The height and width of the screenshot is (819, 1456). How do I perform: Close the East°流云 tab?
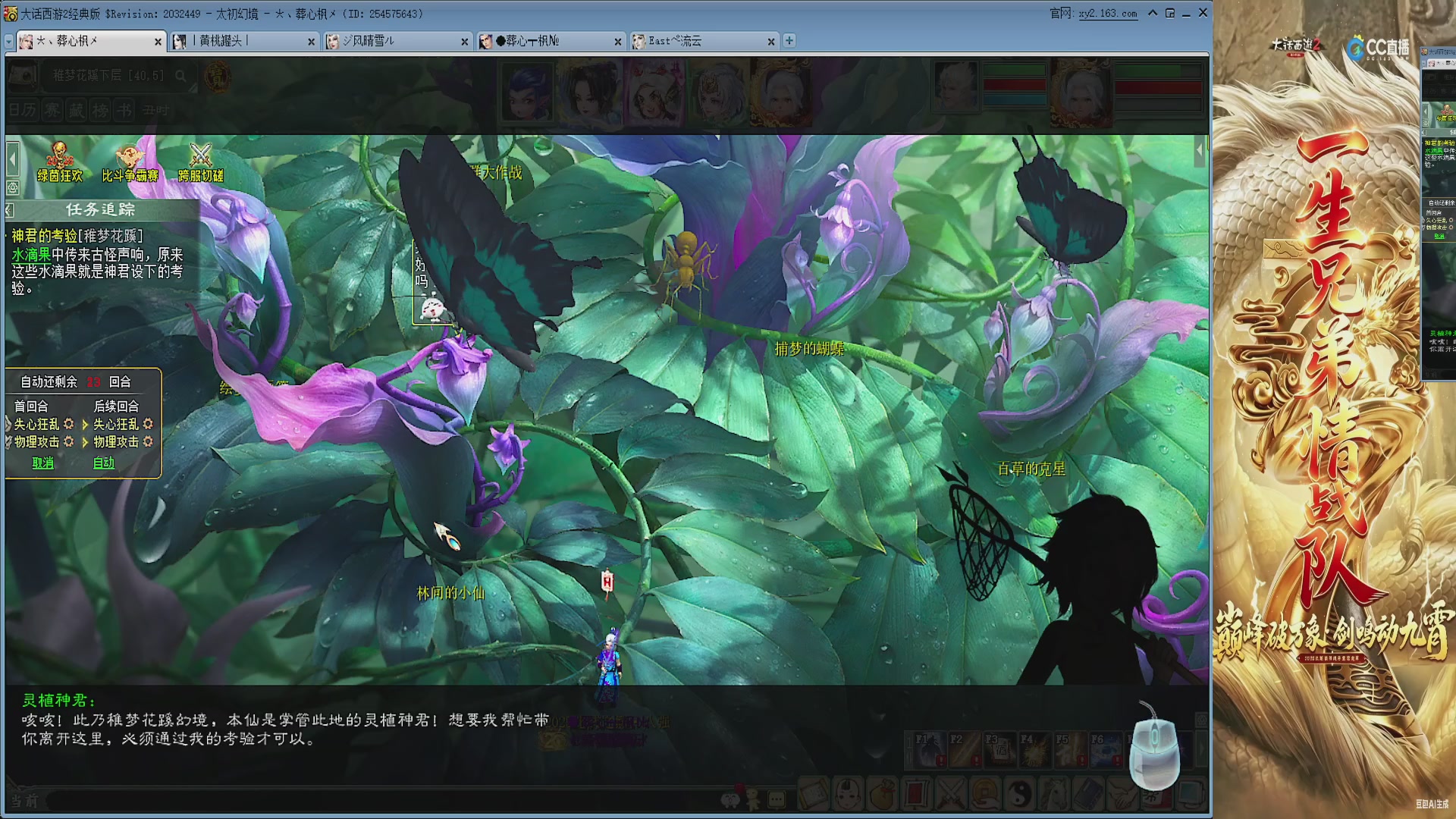click(771, 42)
